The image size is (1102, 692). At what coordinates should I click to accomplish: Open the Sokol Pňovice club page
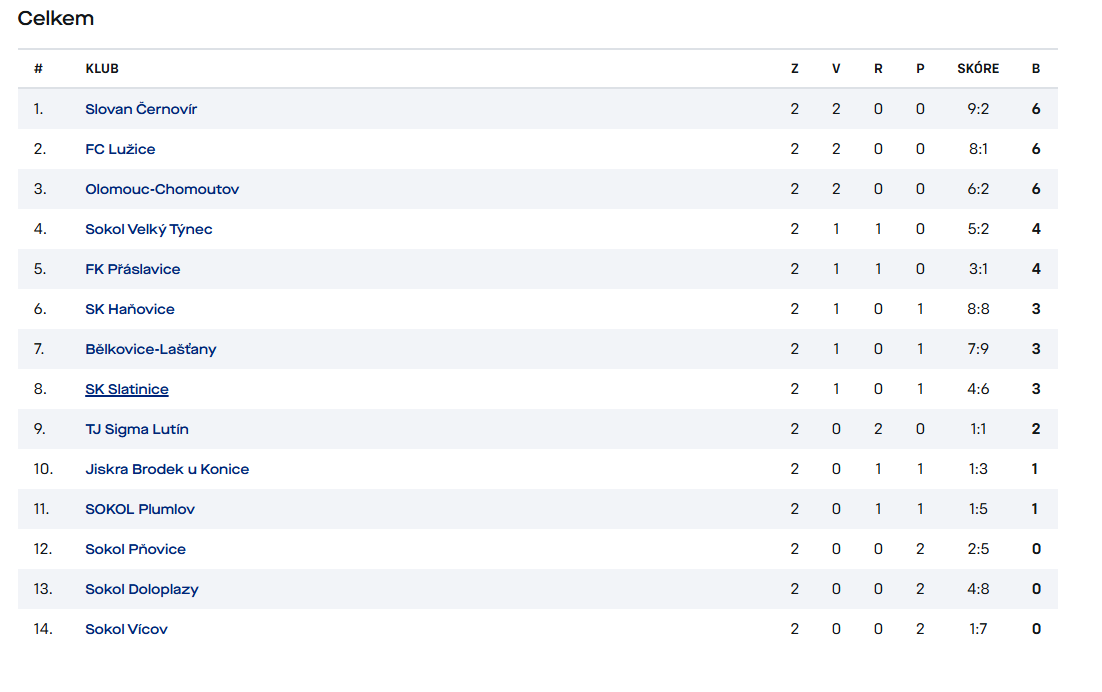pos(135,549)
